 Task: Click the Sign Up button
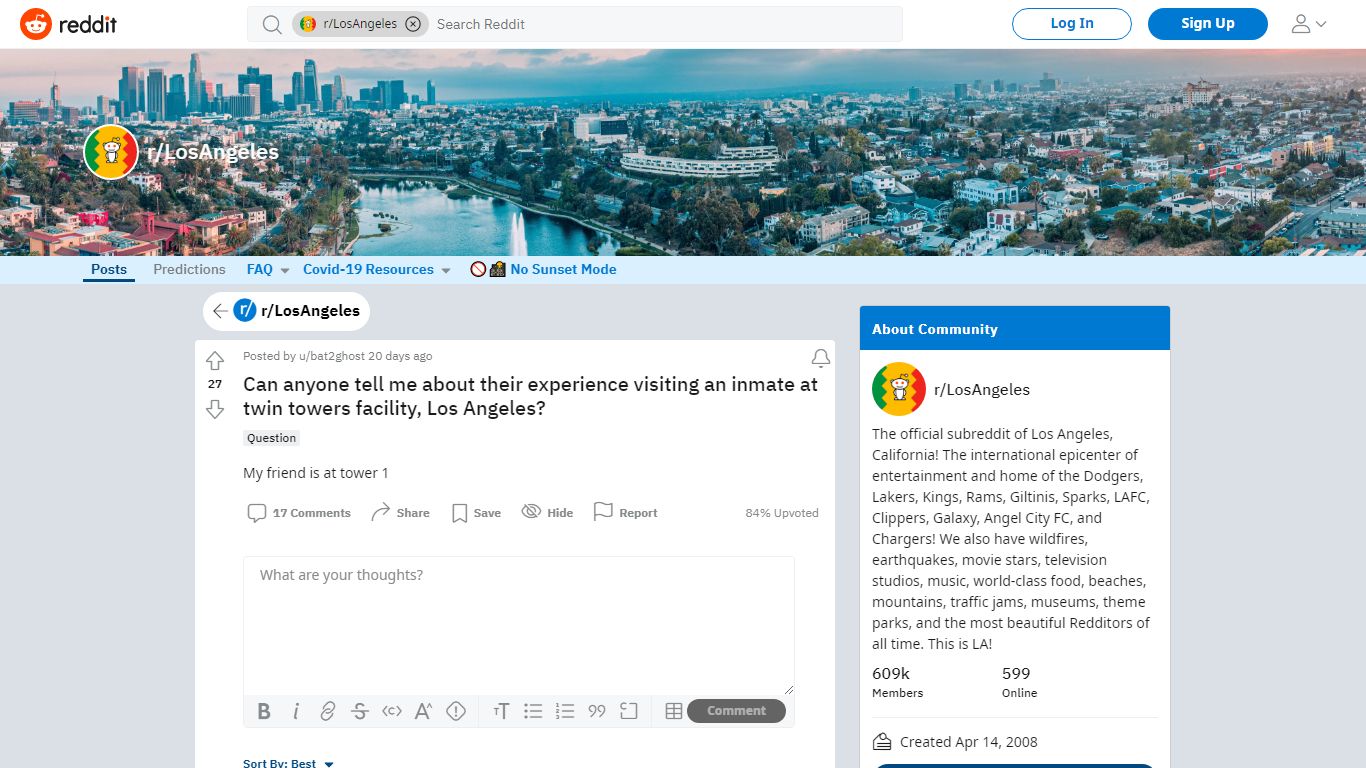(1208, 24)
